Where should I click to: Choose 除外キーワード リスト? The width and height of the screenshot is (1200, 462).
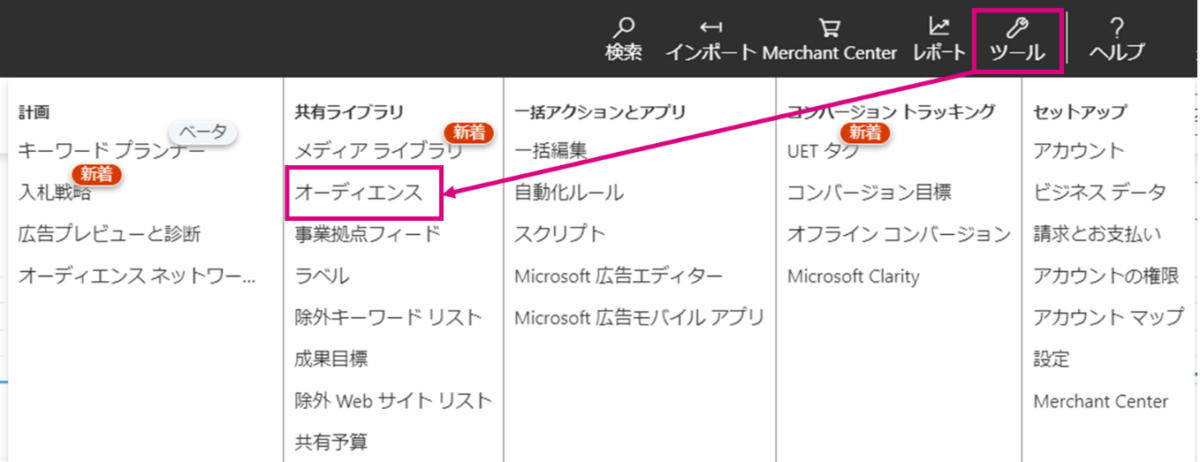(x=388, y=317)
